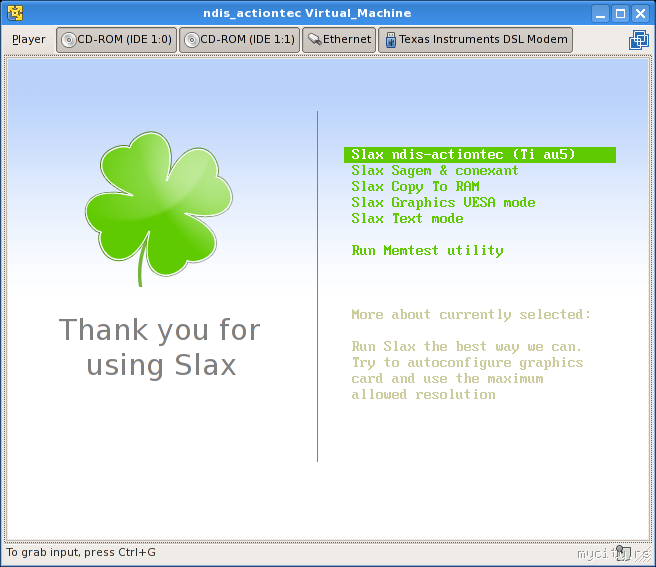
Task: Minimize the Virtual Machine window
Action: point(600,14)
